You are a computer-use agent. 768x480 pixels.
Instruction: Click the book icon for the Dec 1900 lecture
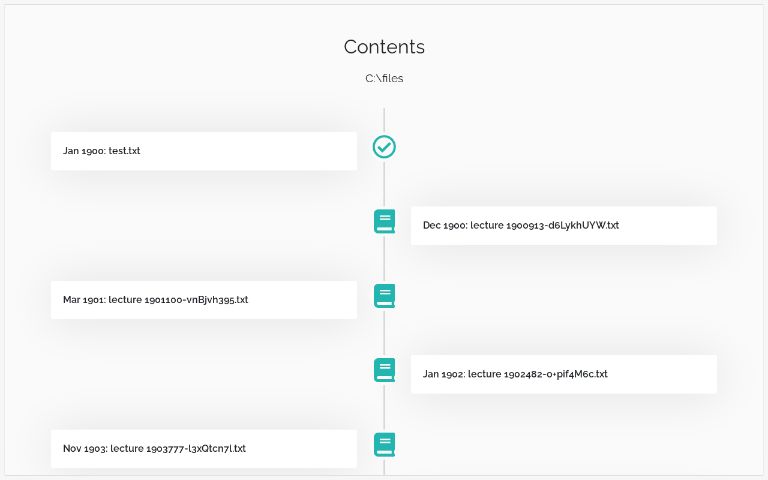click(384, 221)
